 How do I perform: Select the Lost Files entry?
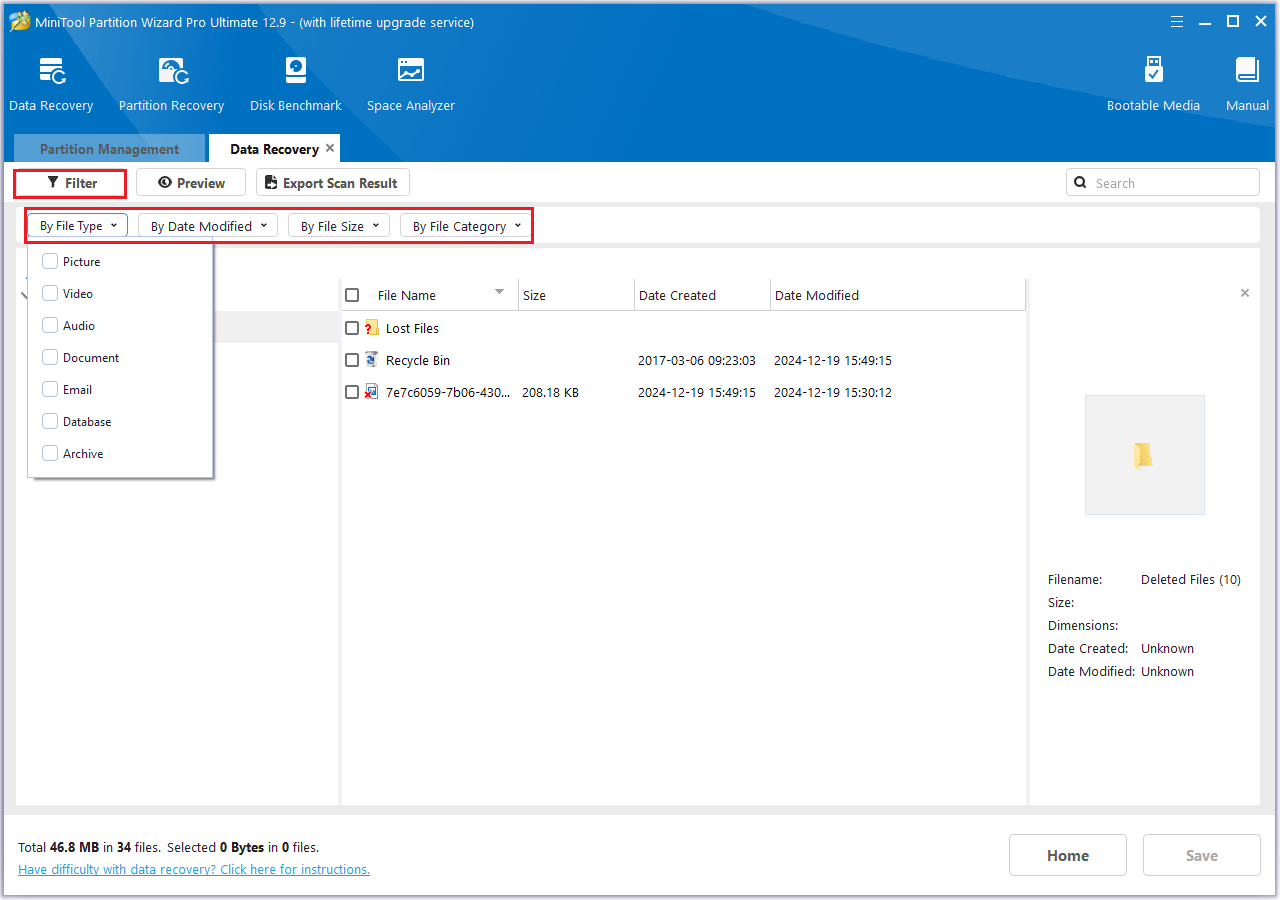point(412,328)
